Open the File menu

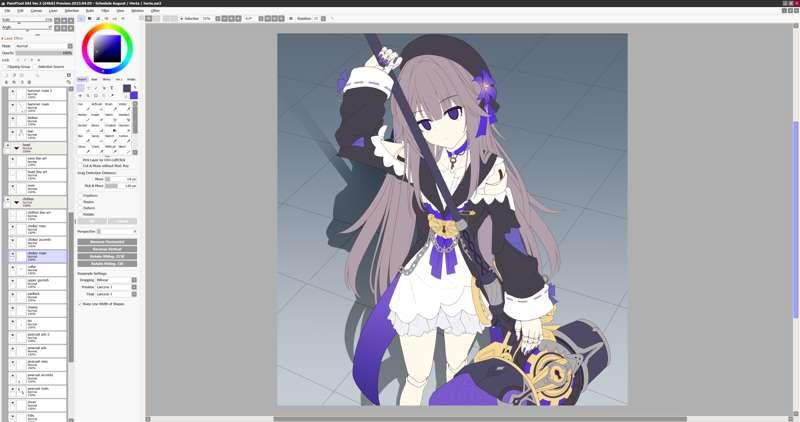(8, 11)
